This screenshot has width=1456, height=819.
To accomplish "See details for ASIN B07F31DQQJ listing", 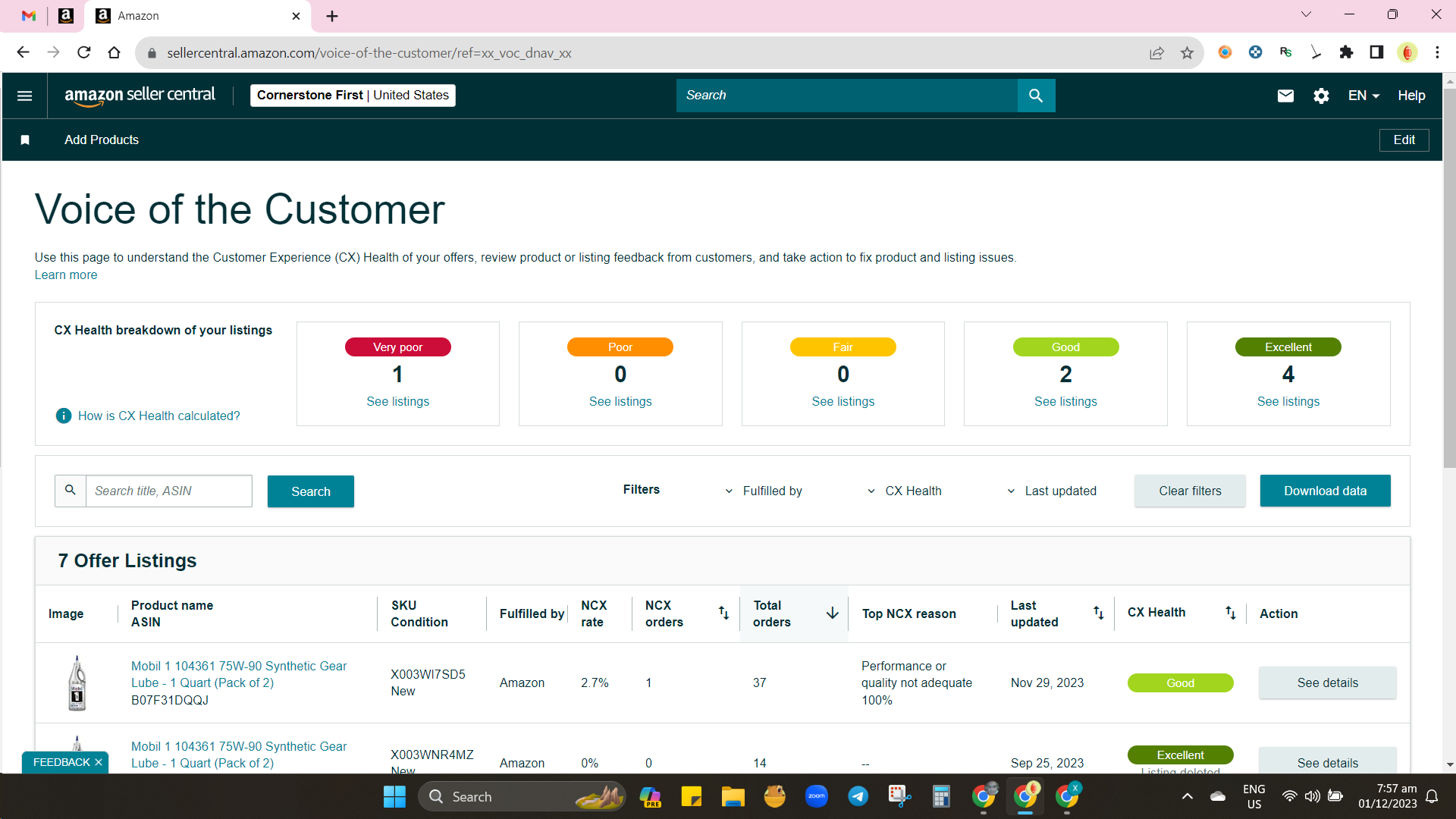I will (x=1327, y=682).
